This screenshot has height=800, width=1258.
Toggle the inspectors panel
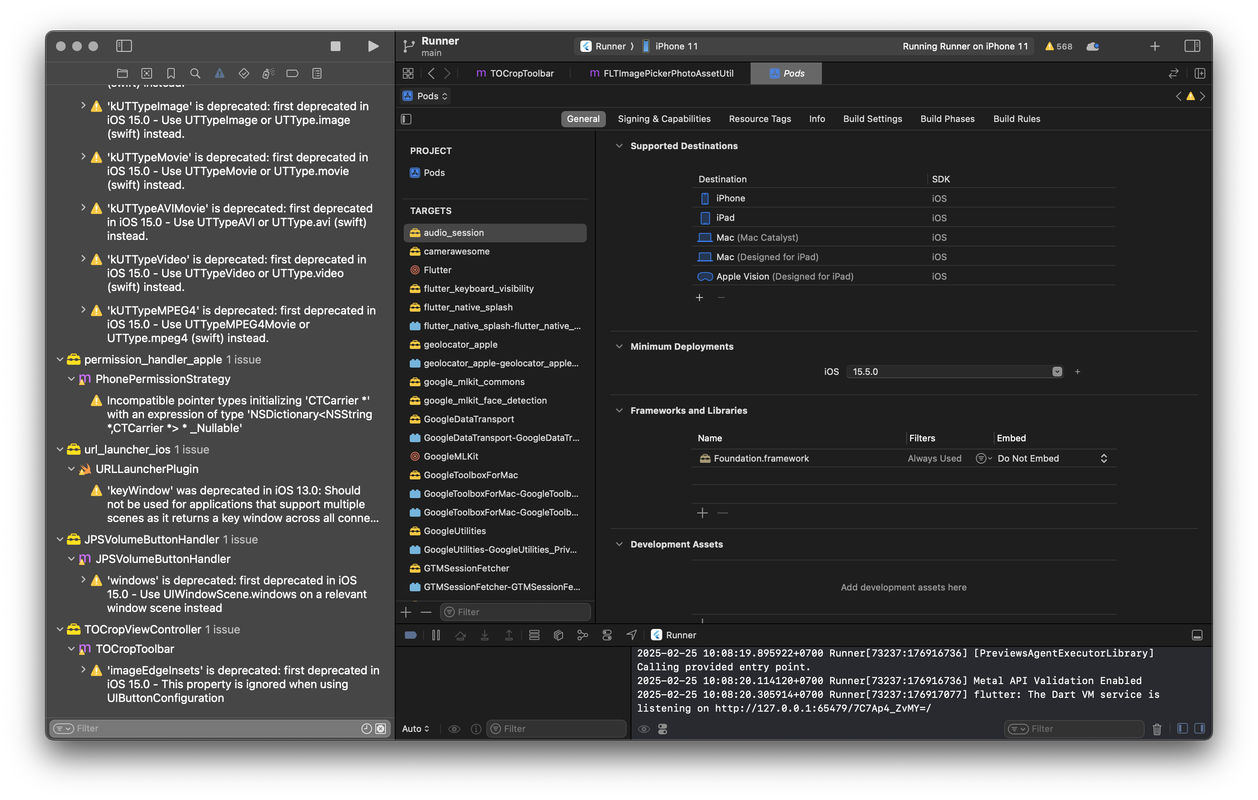pos(1192,46)
